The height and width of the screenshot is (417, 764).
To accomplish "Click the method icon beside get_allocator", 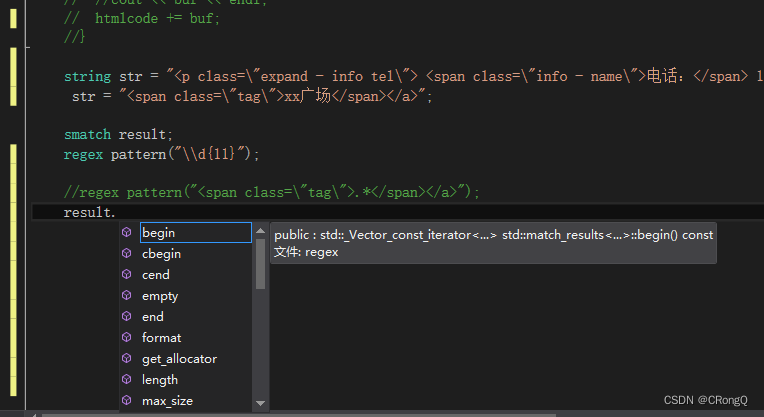I will click(x=127, y=358).
